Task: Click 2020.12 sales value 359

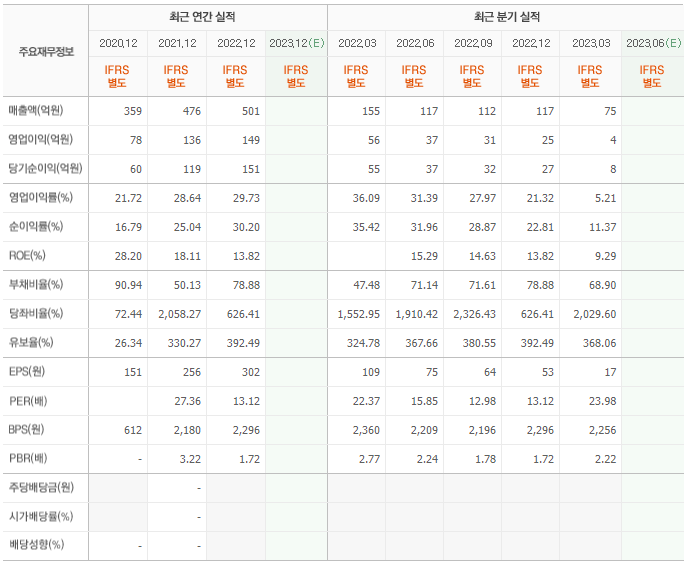Action: click(x=133, y=111)
